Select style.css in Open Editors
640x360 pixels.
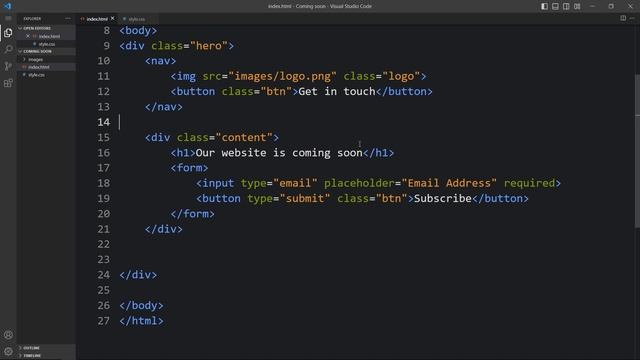[47, 44]
